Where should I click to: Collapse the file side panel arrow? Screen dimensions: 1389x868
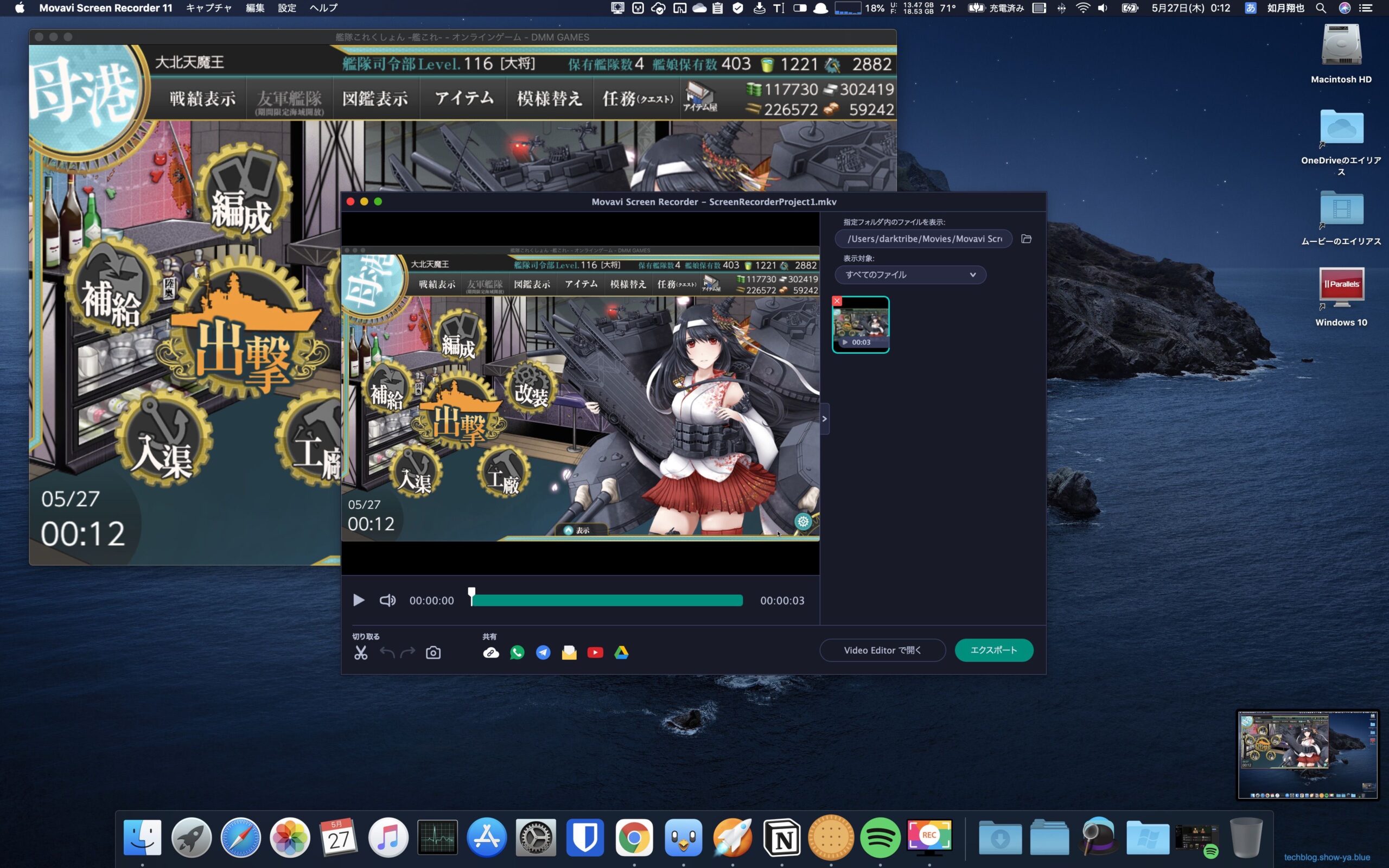[x=824, y=418]
